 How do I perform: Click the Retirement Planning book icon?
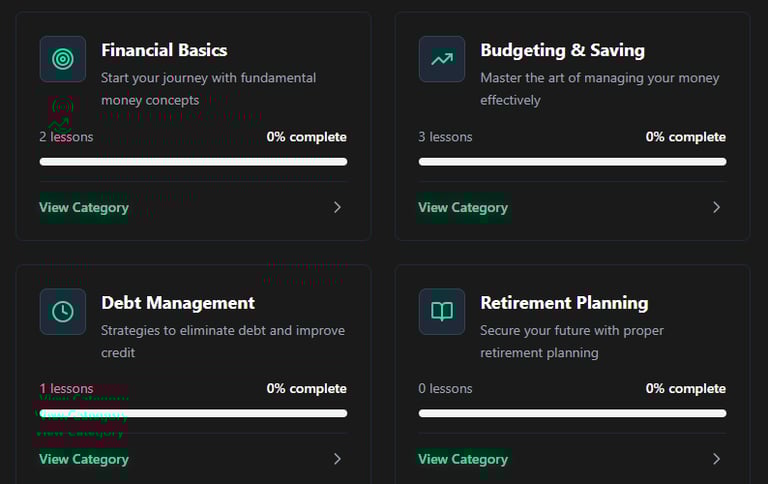coord(441,311)
